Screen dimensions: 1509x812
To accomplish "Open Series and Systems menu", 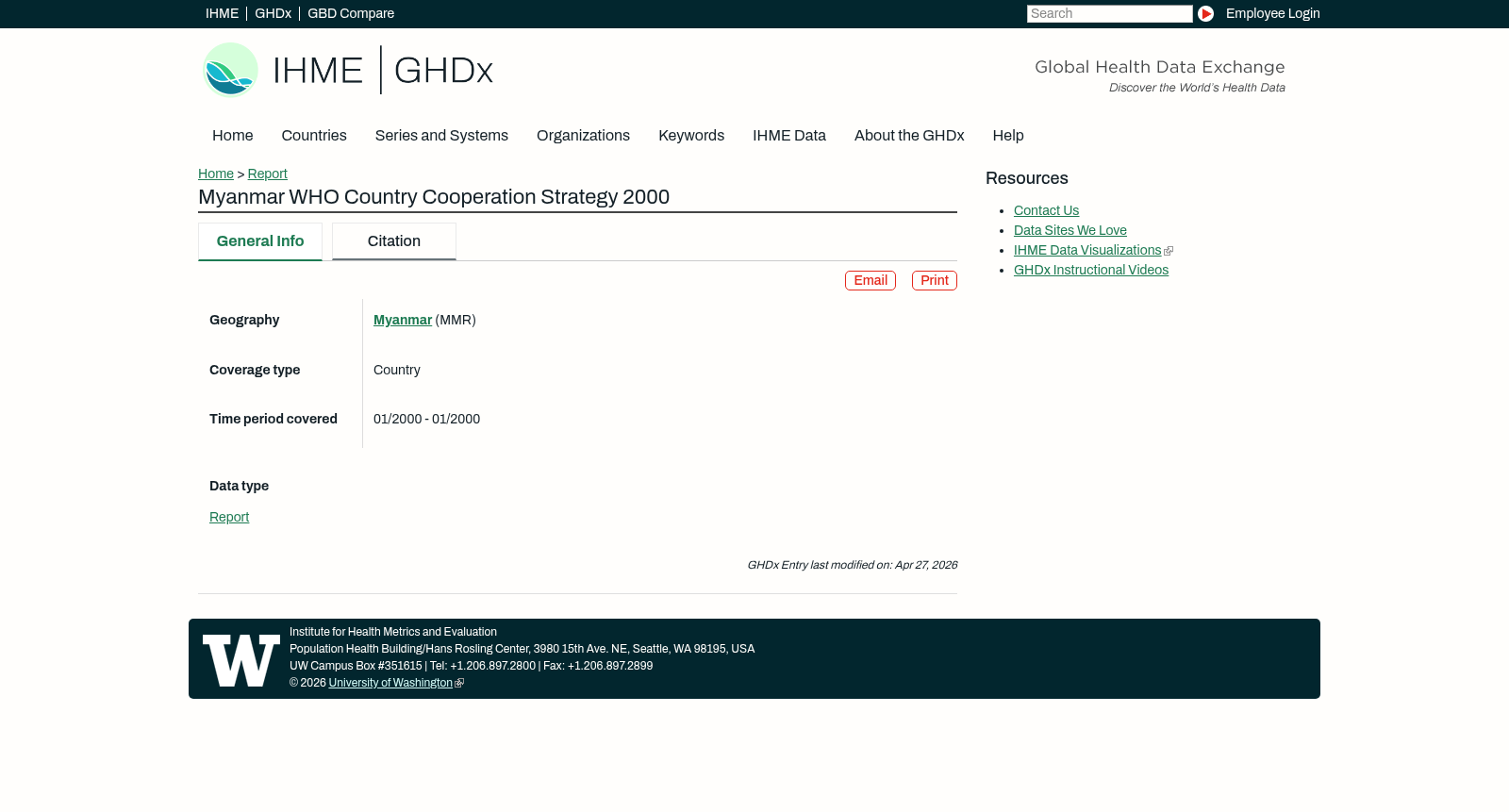I will point(441,136).
